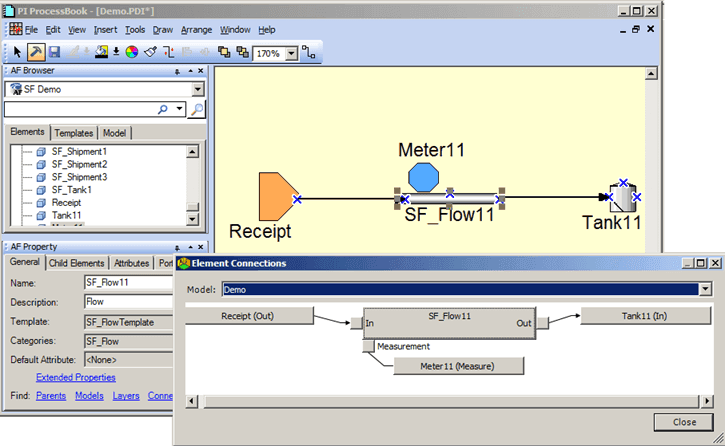This screenshot has height=446, width=725.
Task: Pin the AF Property panel
Action: coord(177,247)
